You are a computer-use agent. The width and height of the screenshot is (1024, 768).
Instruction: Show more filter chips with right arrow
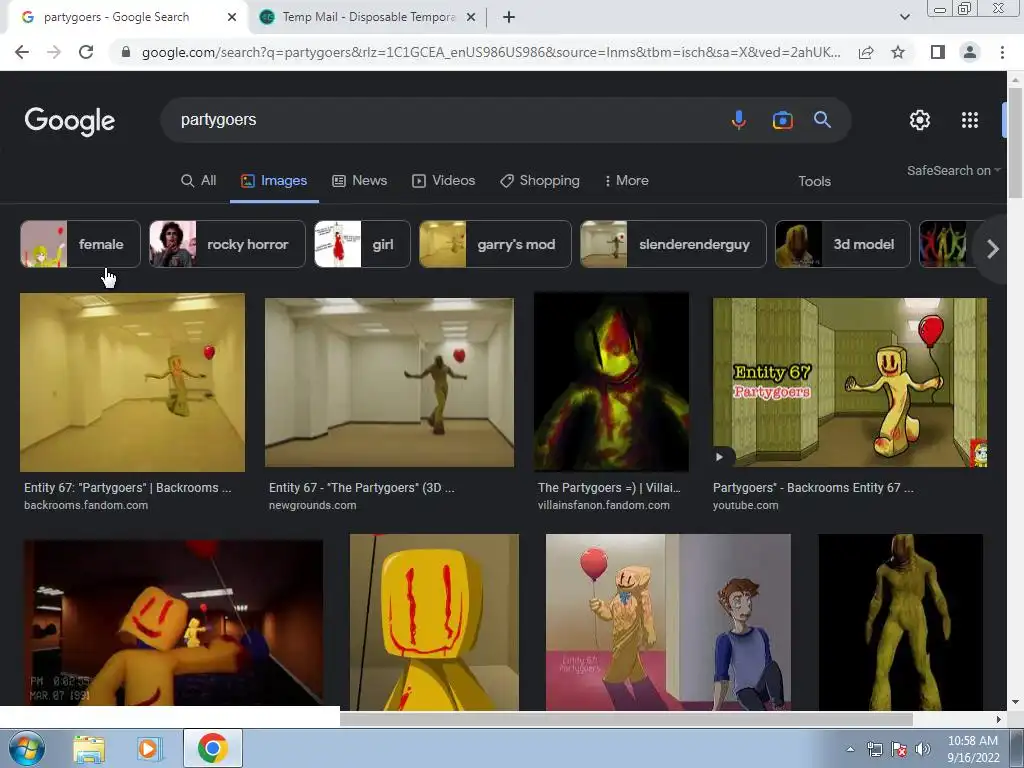pyautogui.click(x=993, y=248)
